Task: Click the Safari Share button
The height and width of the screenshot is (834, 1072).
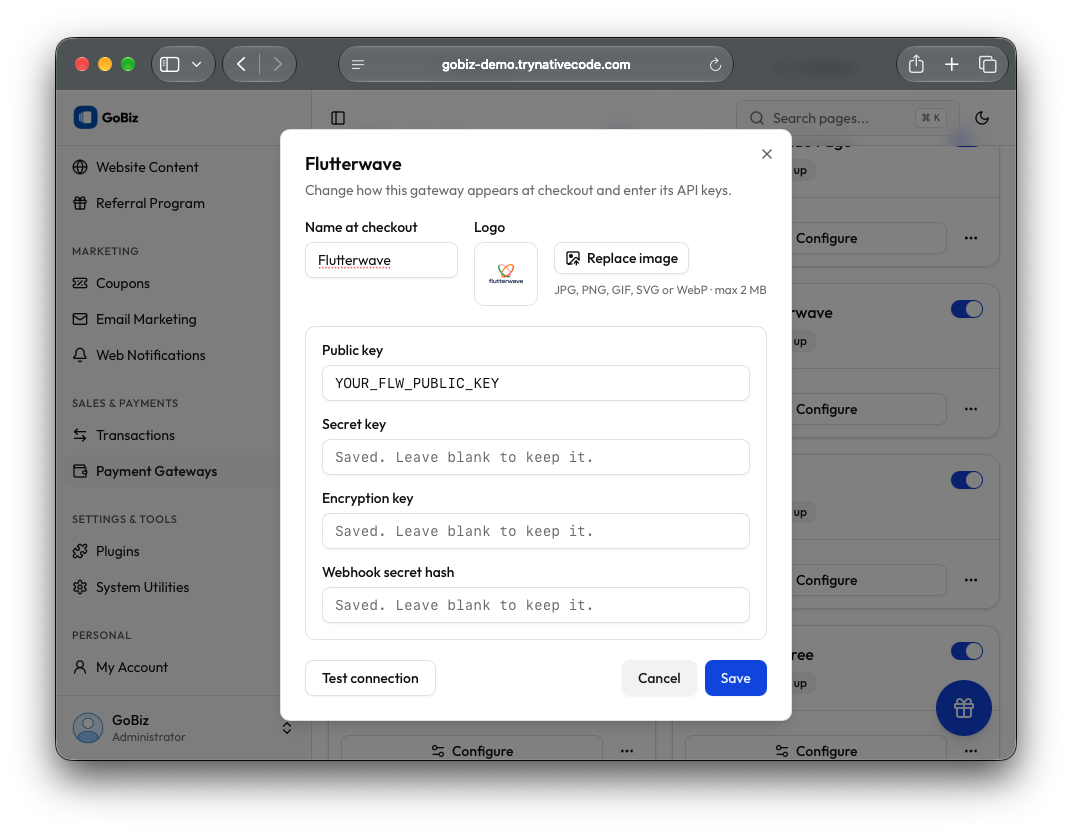Action: (x=916, y=64)
